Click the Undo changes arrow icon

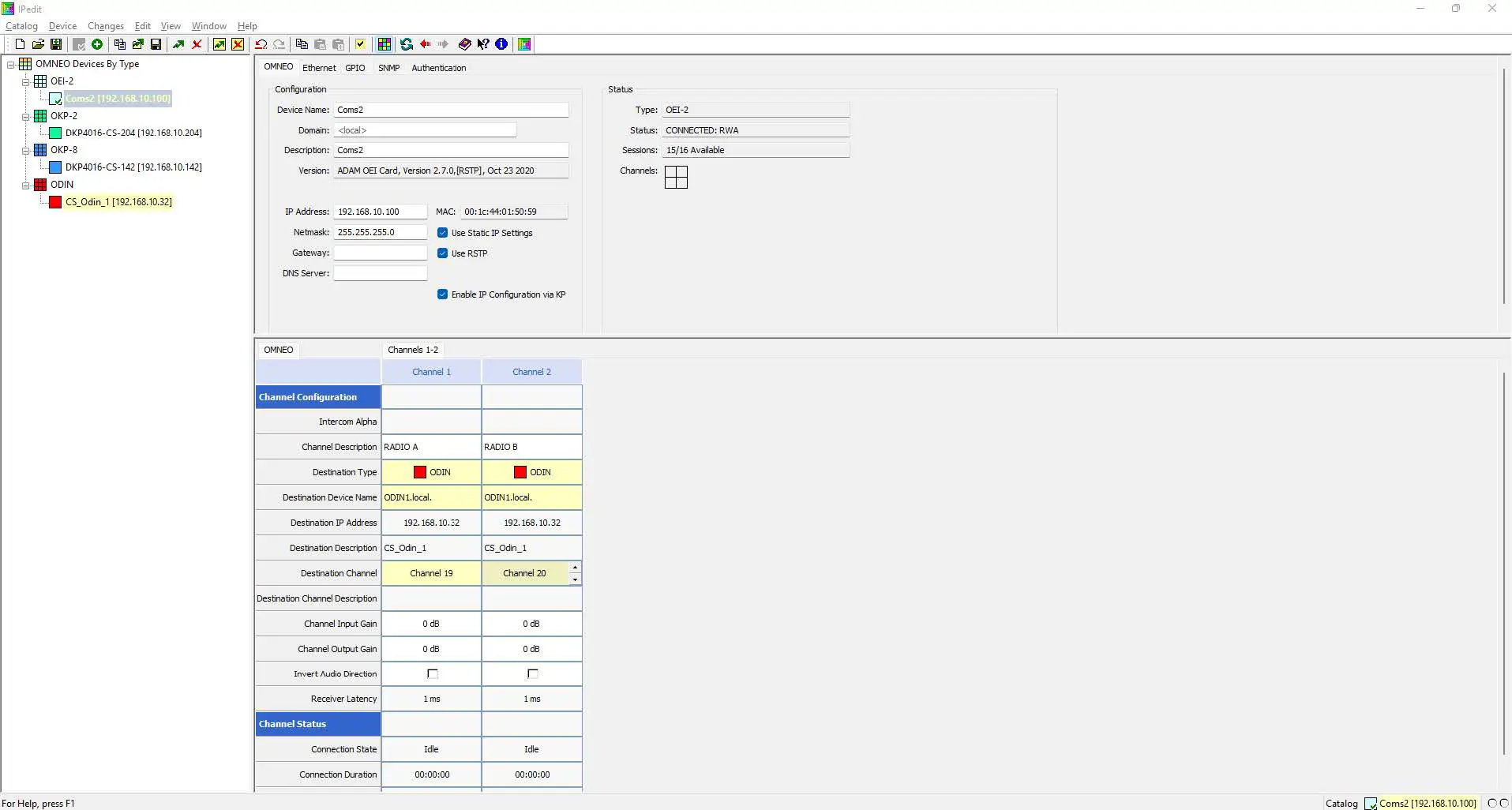[x=261, y=44]
